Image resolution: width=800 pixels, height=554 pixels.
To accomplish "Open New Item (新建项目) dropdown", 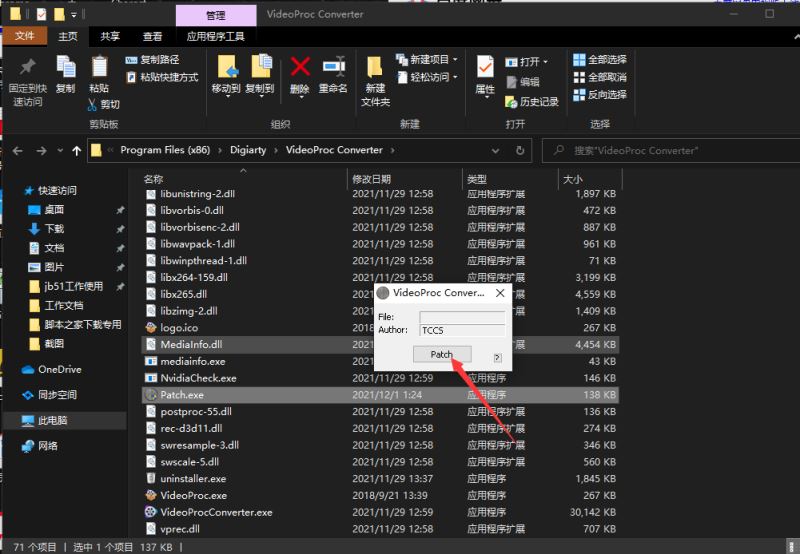I will 427,60.
